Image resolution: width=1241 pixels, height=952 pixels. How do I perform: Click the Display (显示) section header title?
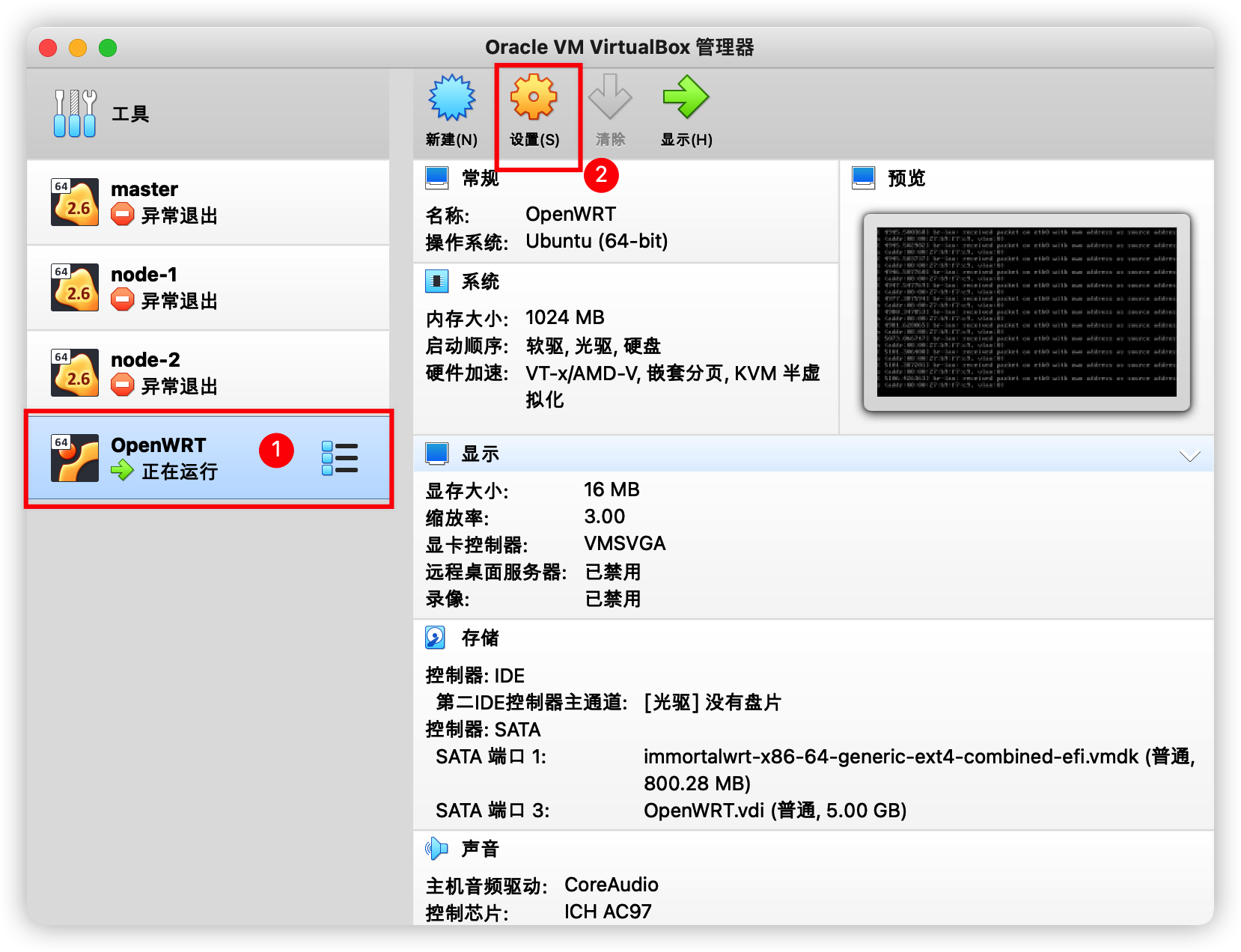480,454
